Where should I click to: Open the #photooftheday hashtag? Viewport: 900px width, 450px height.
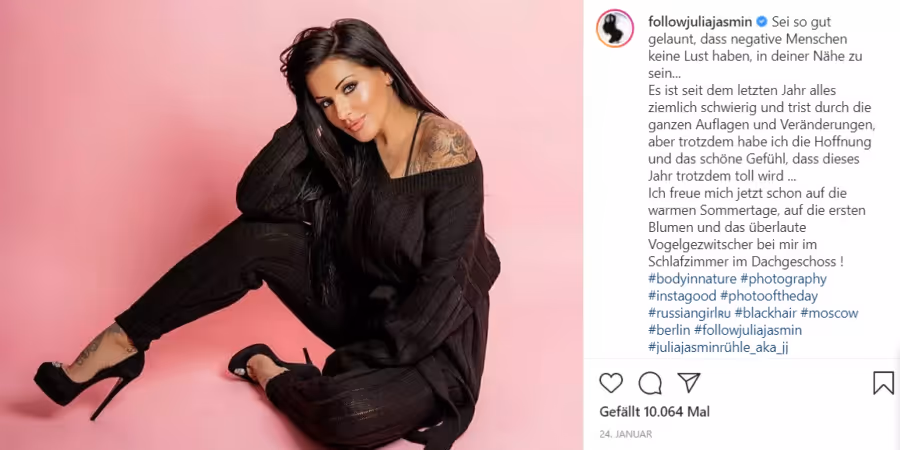tap(769, 297)
